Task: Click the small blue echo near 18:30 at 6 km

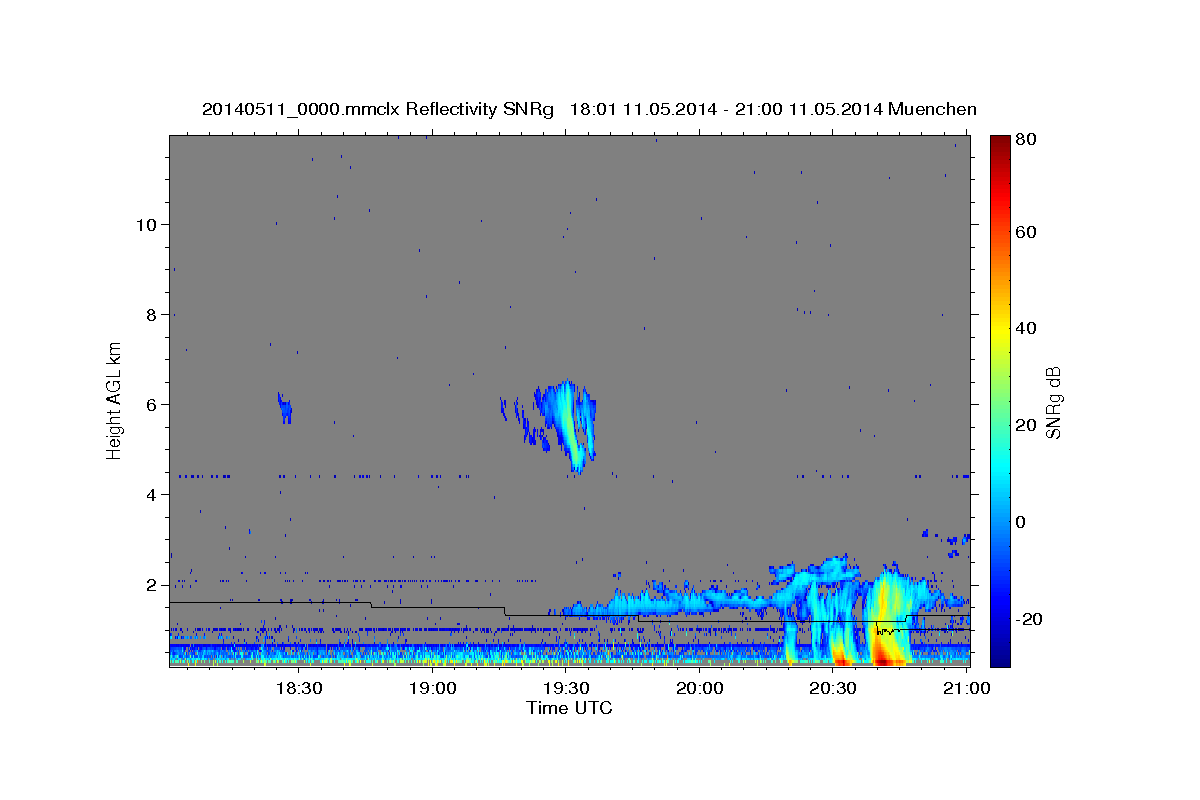Action: coord(284,407)
